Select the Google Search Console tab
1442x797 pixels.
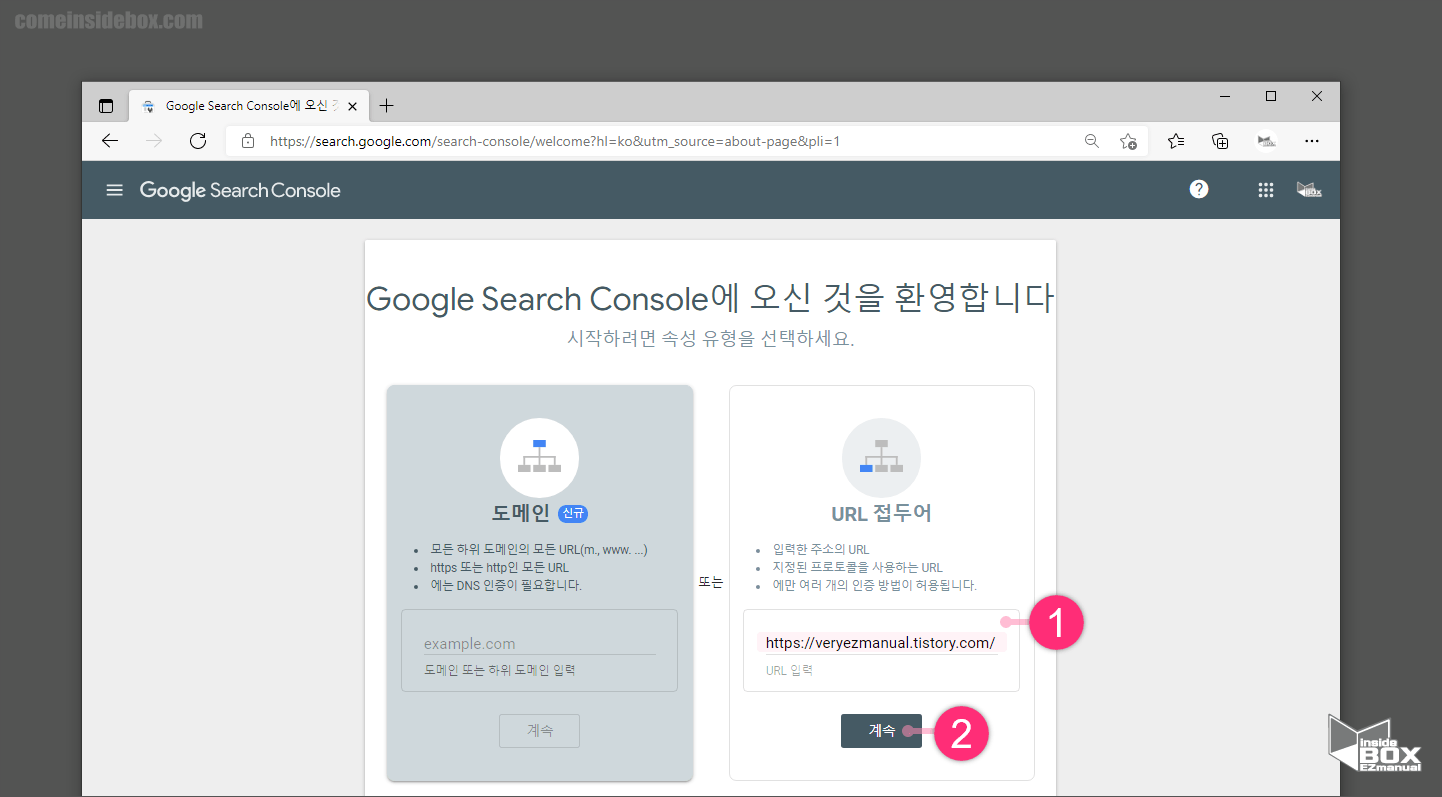tap(250, 105)
